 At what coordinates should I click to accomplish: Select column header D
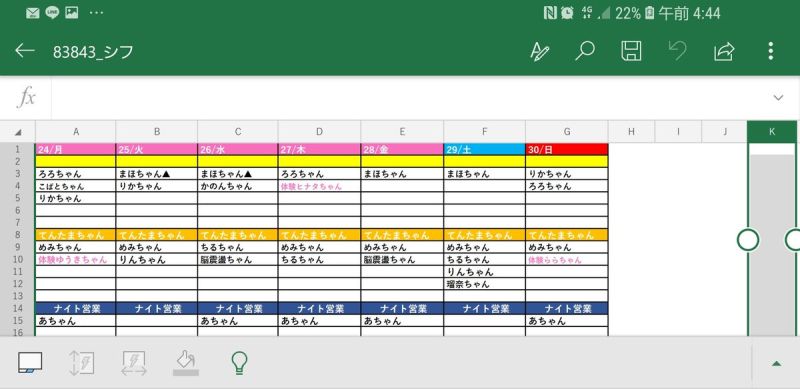(319, 132)
